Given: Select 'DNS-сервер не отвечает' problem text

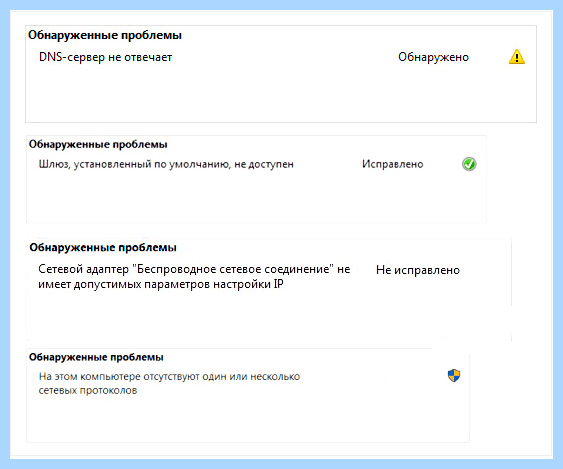Looking at the screenshot, I should 105,57.
